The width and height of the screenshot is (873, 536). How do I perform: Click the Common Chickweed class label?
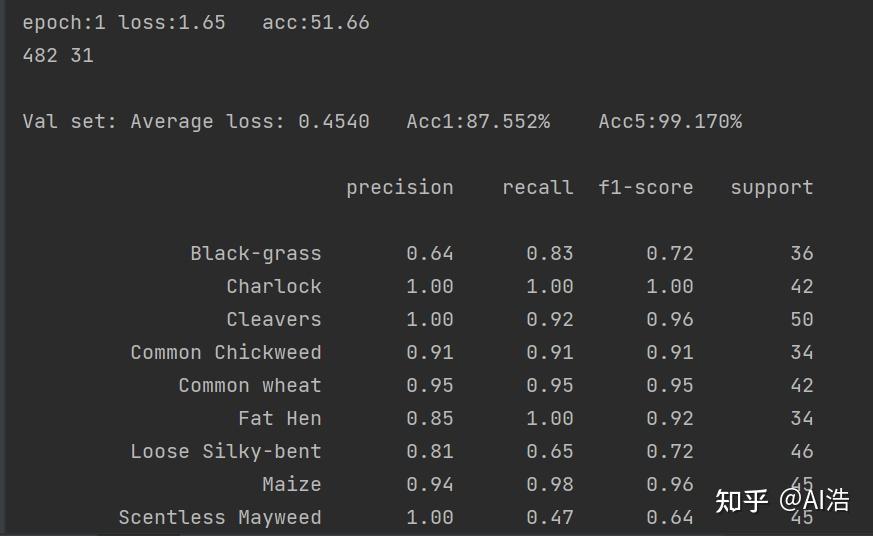(x=226, y=352)
